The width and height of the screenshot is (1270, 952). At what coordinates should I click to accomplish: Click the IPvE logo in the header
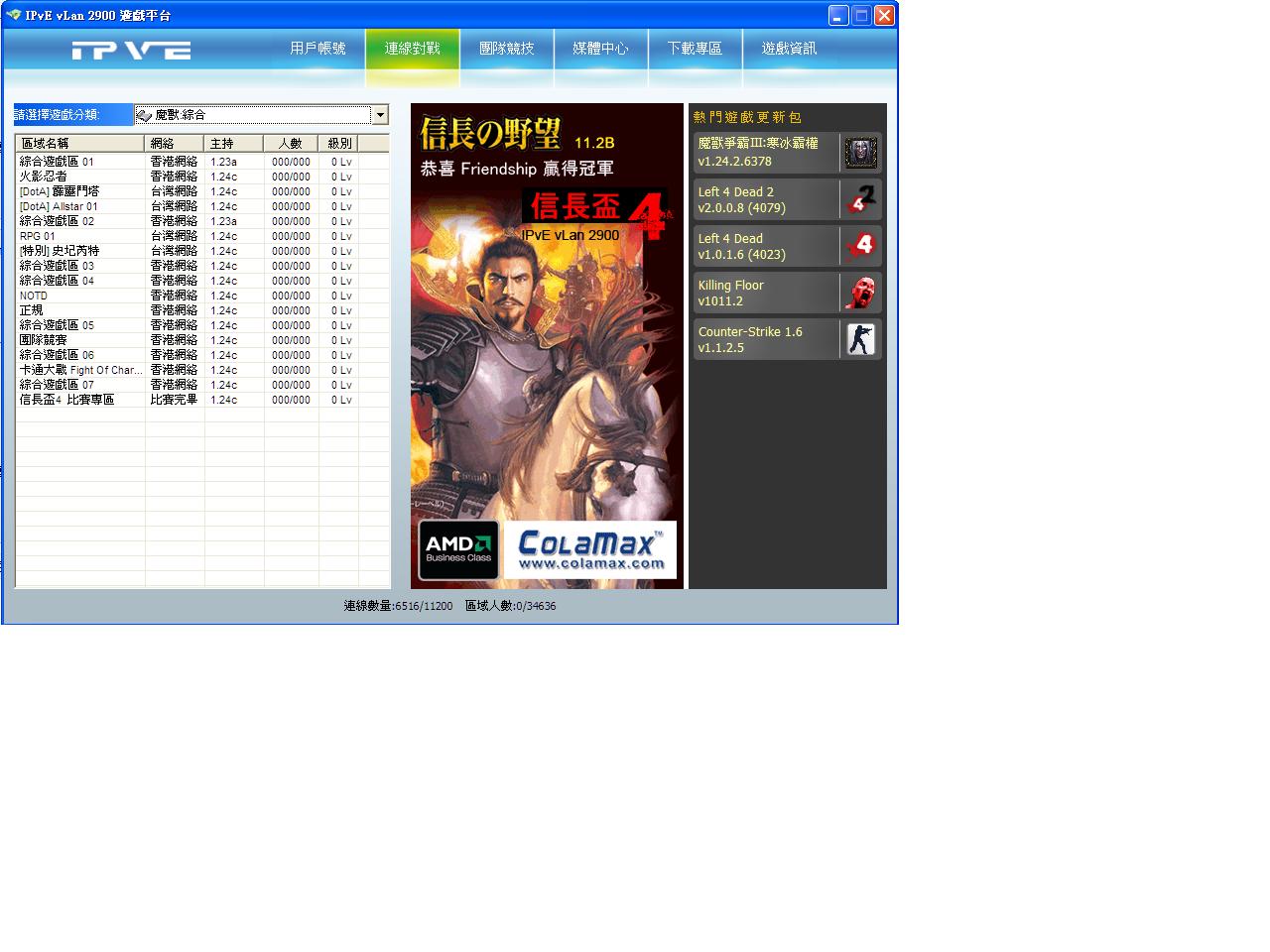(x=131, y=51)
